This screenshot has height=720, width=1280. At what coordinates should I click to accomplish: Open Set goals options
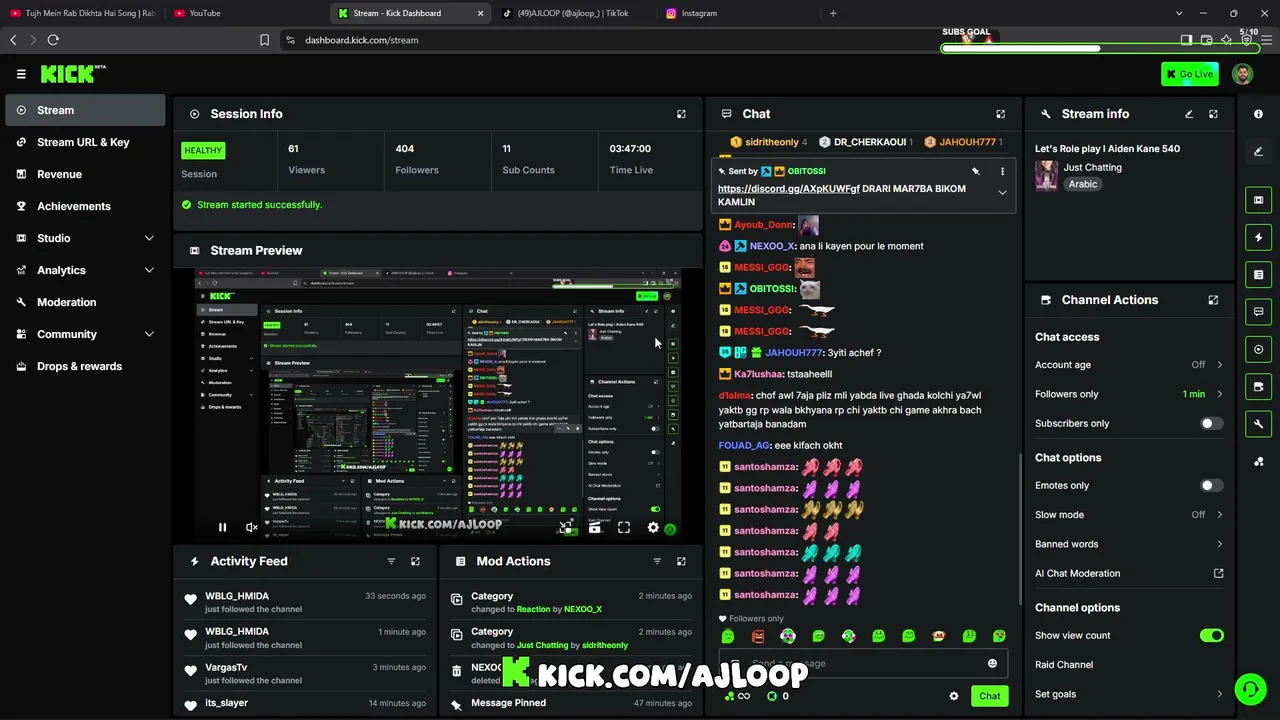[1129, 694]
